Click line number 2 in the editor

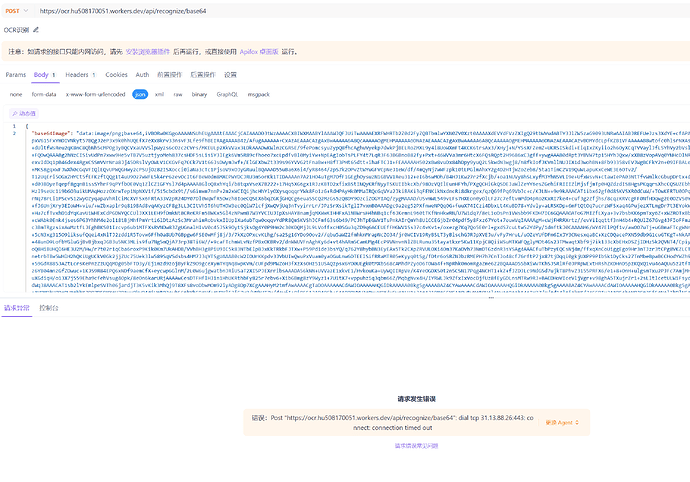[14, 133]
